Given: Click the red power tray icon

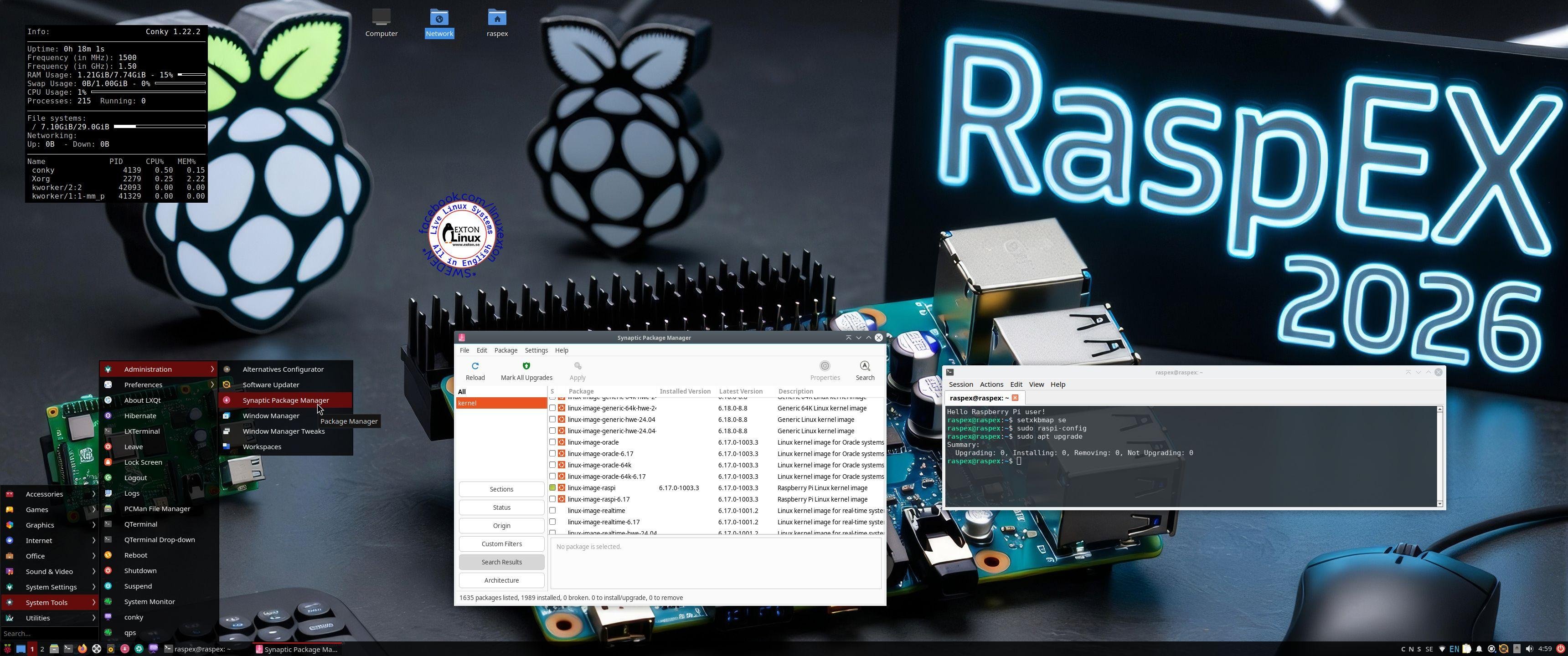Looking at the screenshot, I should tap(1561, 649).
